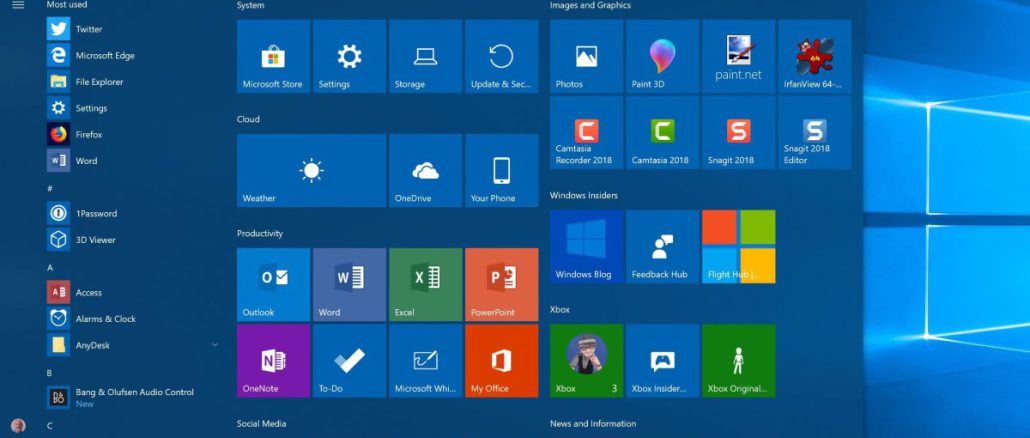Launch the paint.net tile
Image resolution: width=1030 pixels, height=438 pixels.
(x=739, y=56)
